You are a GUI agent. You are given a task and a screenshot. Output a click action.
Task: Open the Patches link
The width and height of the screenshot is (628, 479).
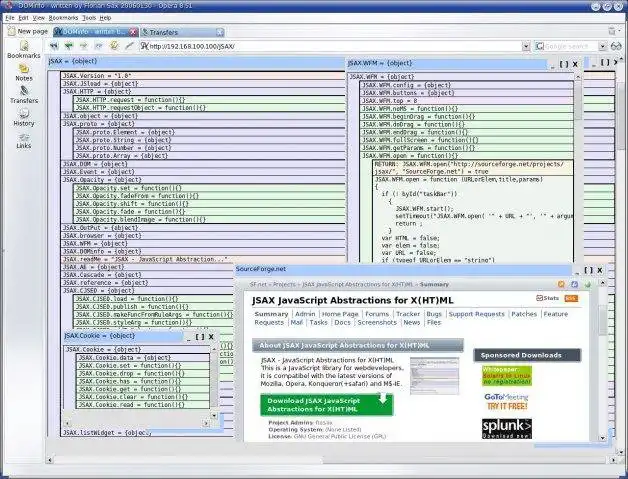[x=524, y=314]
